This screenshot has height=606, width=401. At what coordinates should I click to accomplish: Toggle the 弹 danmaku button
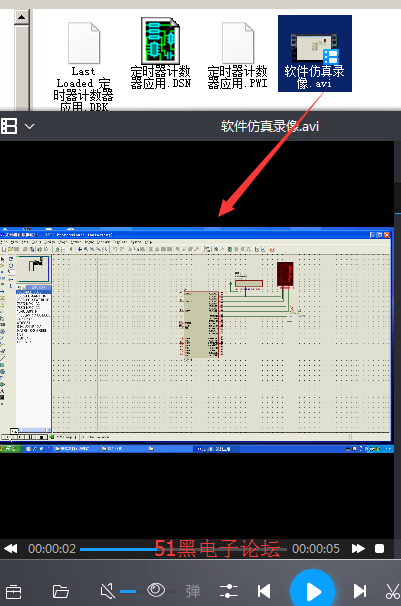[192, 591]
